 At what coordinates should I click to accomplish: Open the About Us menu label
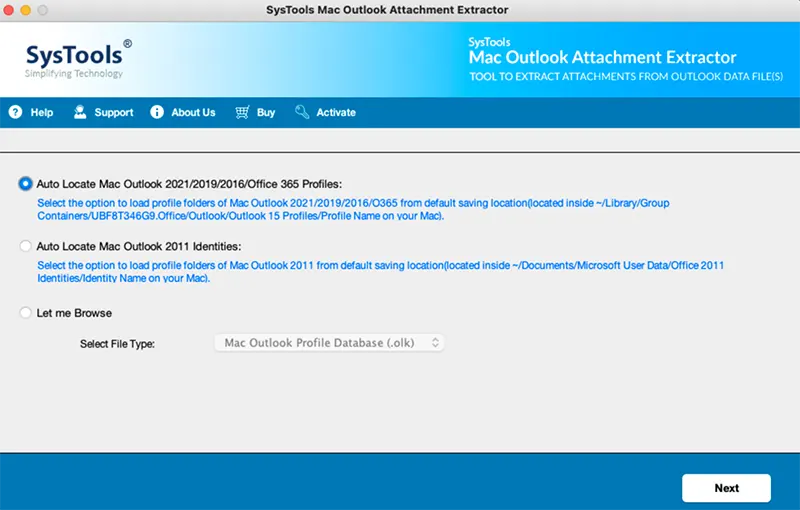tap(193, 112)
